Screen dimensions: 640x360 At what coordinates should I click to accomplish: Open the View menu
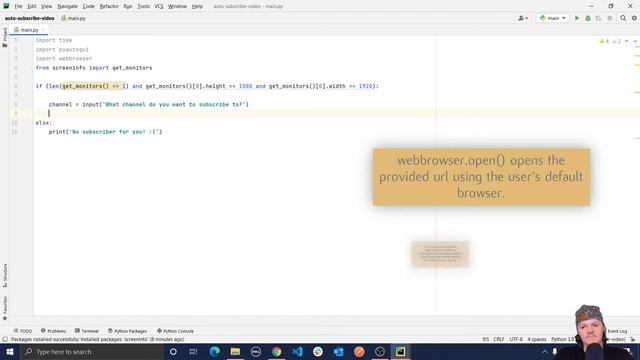[47, 7]
